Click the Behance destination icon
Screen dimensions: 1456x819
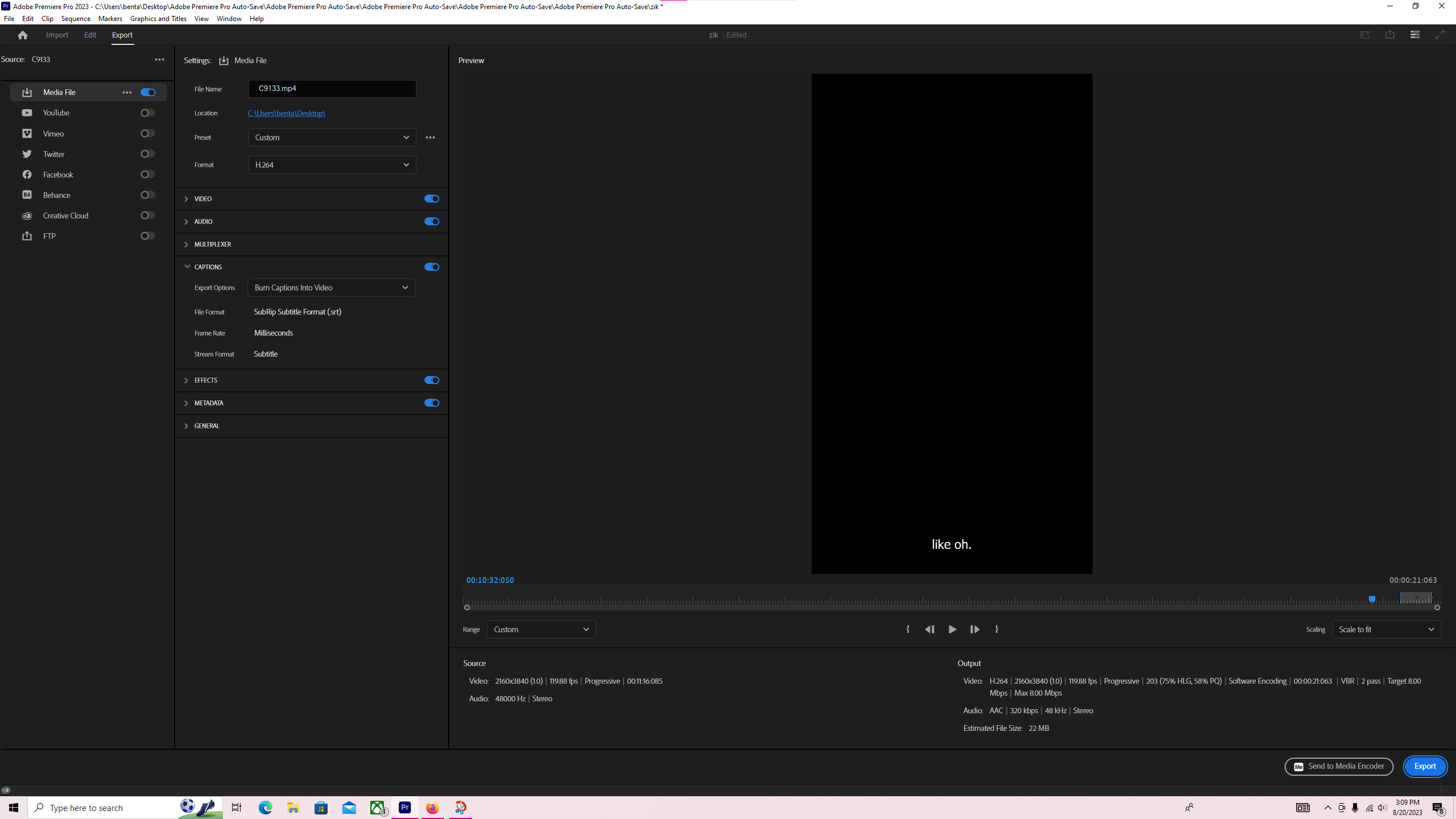(x=27, y=195)
